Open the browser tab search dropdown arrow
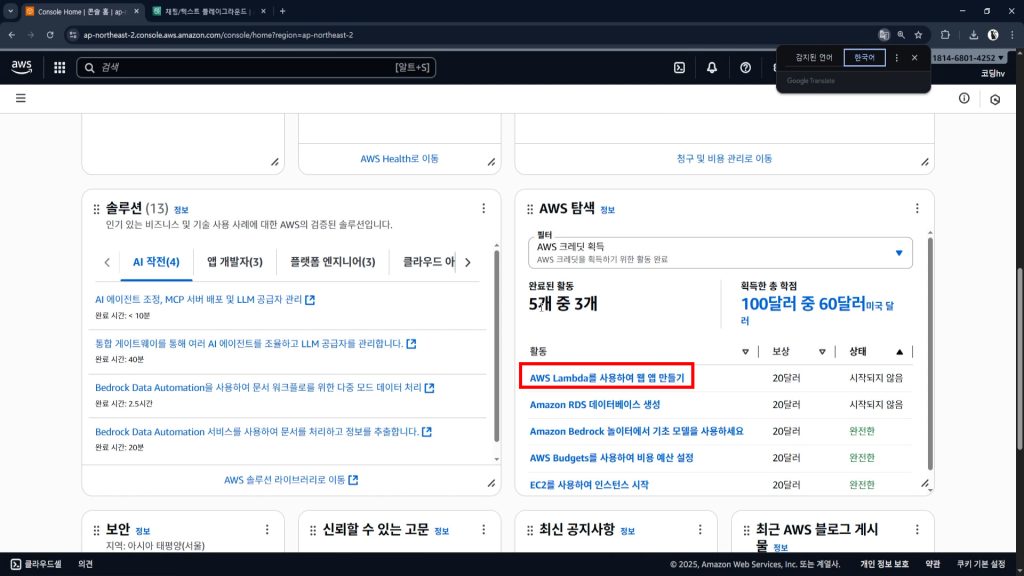The width and height of the screenshot is (1024, 576). 10,11
